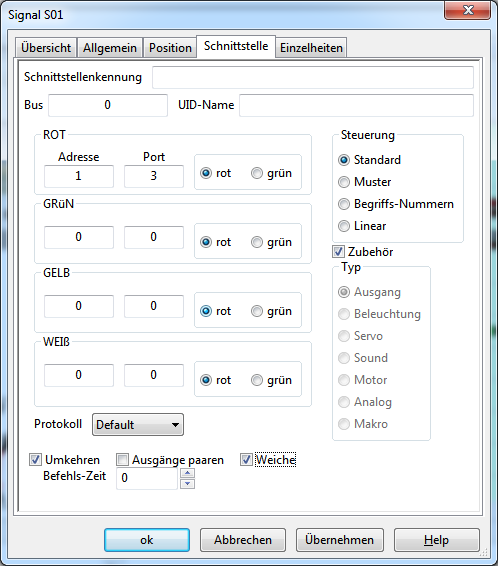Click the Übernehmen button
498x566 pixels.
pyautogui.click(x=340, y=540)
